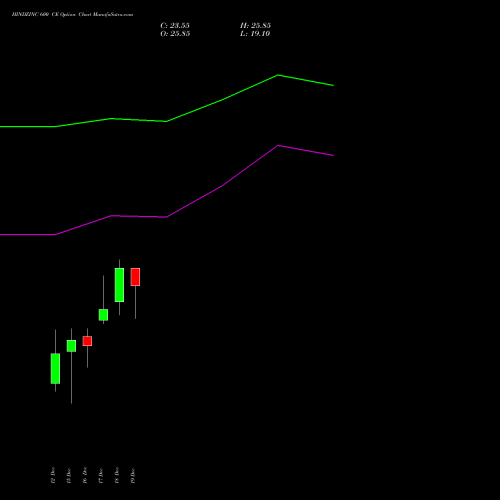
Task: Click the 15 Dec date label
Action: coord(69,475)
